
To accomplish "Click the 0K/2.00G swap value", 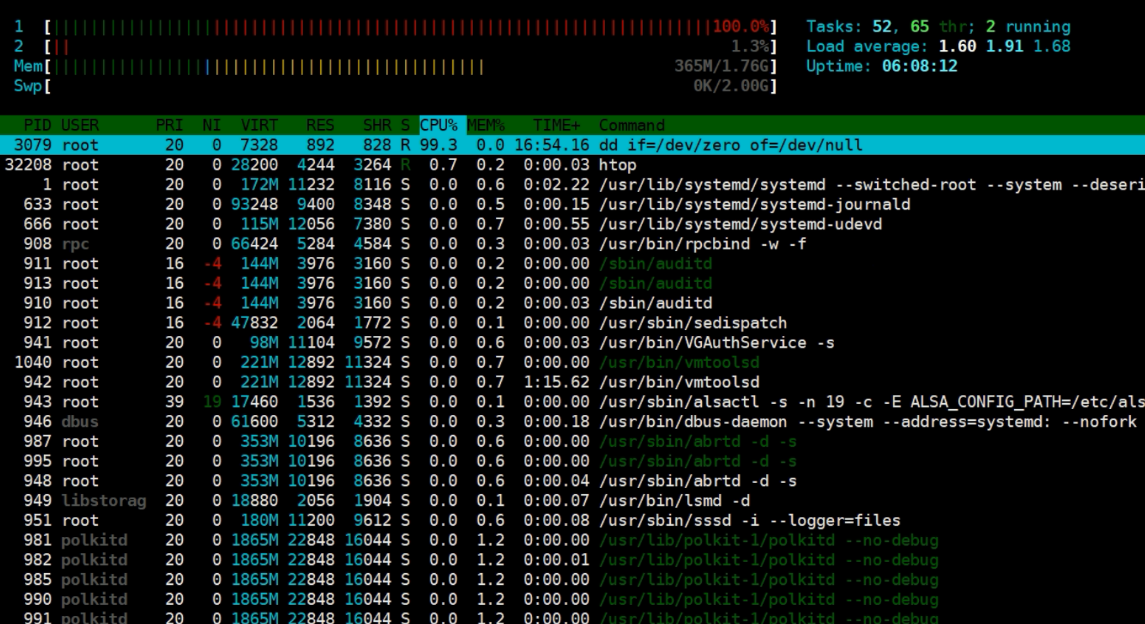I will (x=731, y=86).
